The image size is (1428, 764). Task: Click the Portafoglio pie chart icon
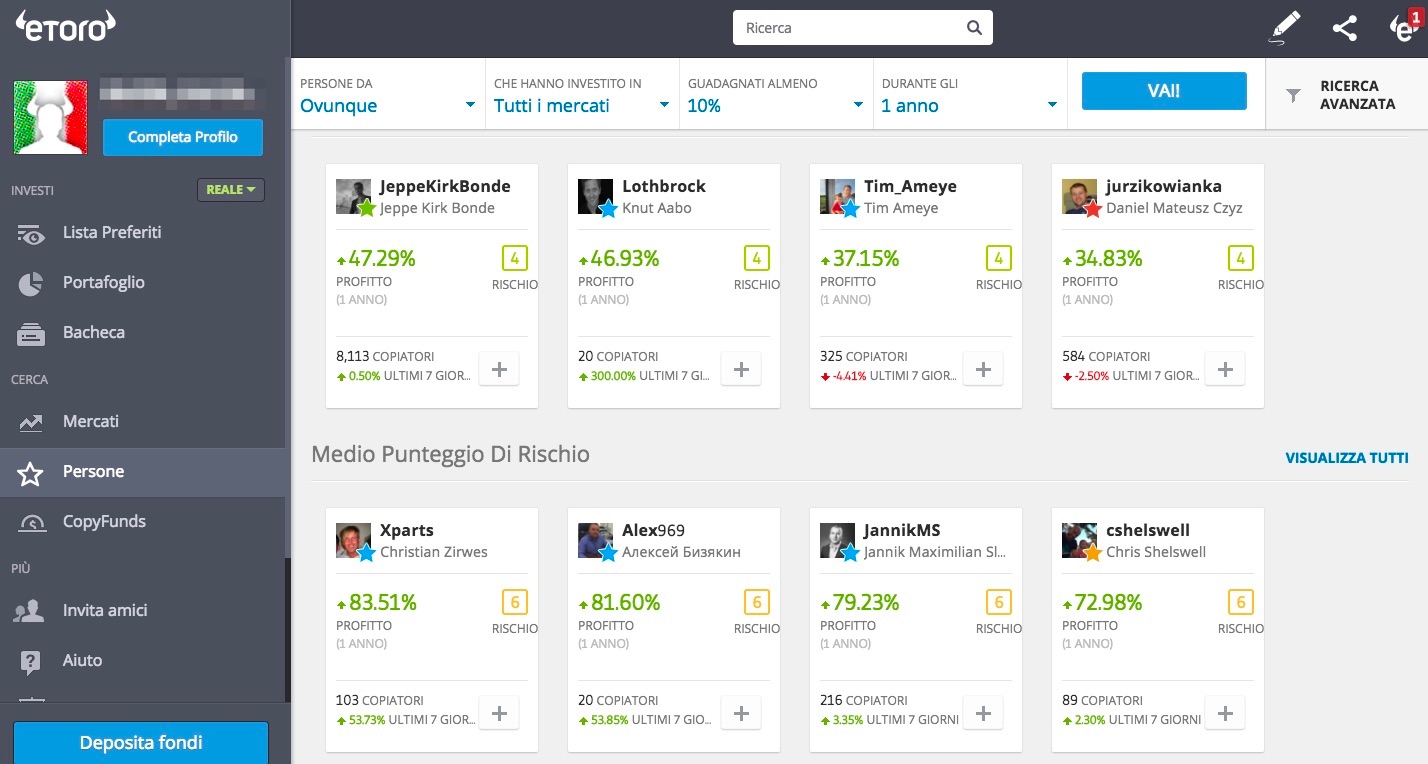click(31, 283)
